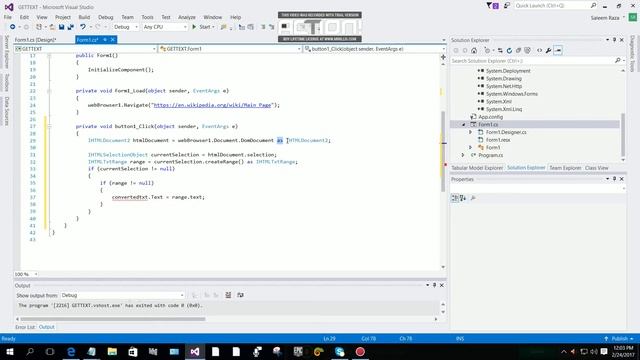Click the Save All icon

click(71, 27)
